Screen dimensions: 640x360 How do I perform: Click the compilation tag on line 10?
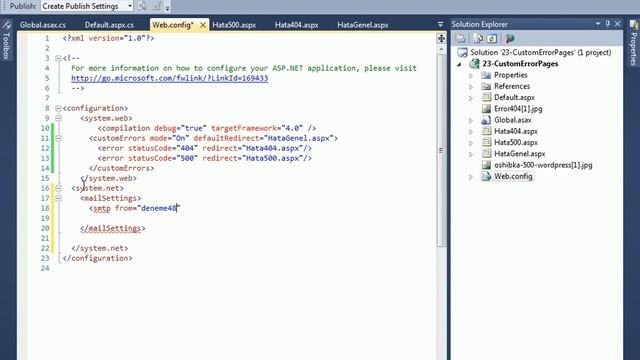point(207,128)
